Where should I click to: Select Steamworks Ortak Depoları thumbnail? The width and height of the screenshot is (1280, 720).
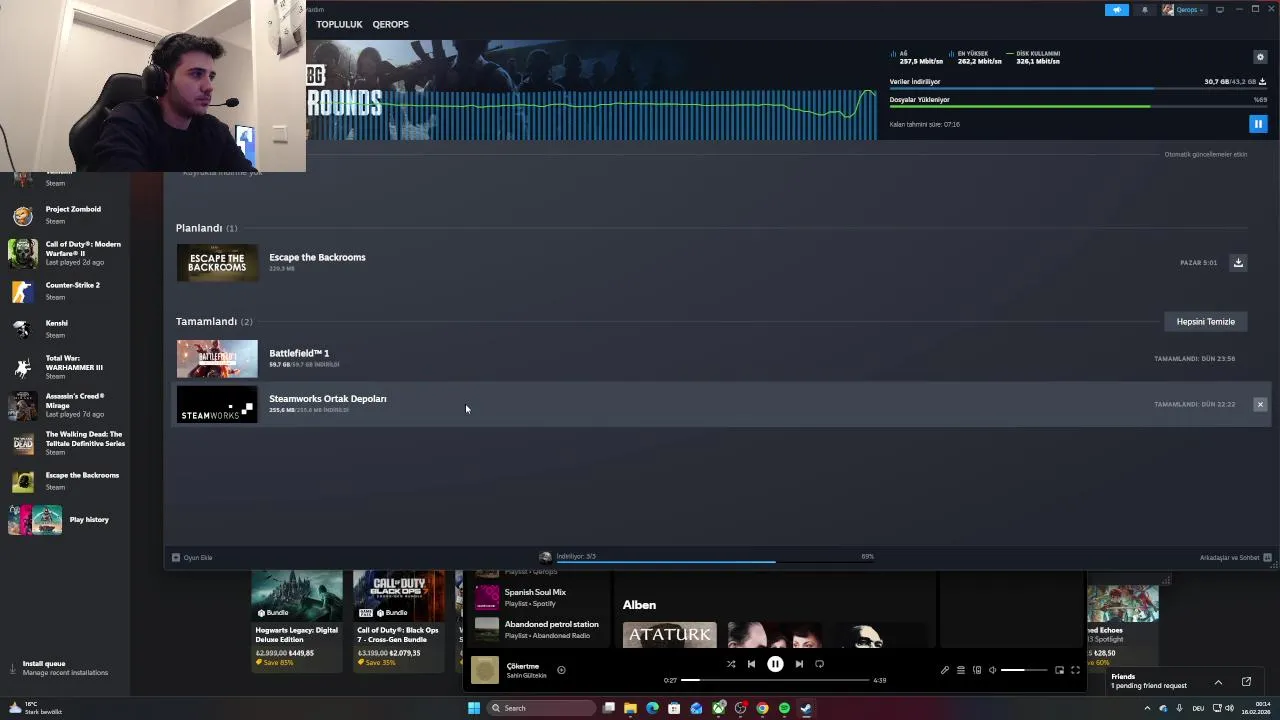coord(217,404)
